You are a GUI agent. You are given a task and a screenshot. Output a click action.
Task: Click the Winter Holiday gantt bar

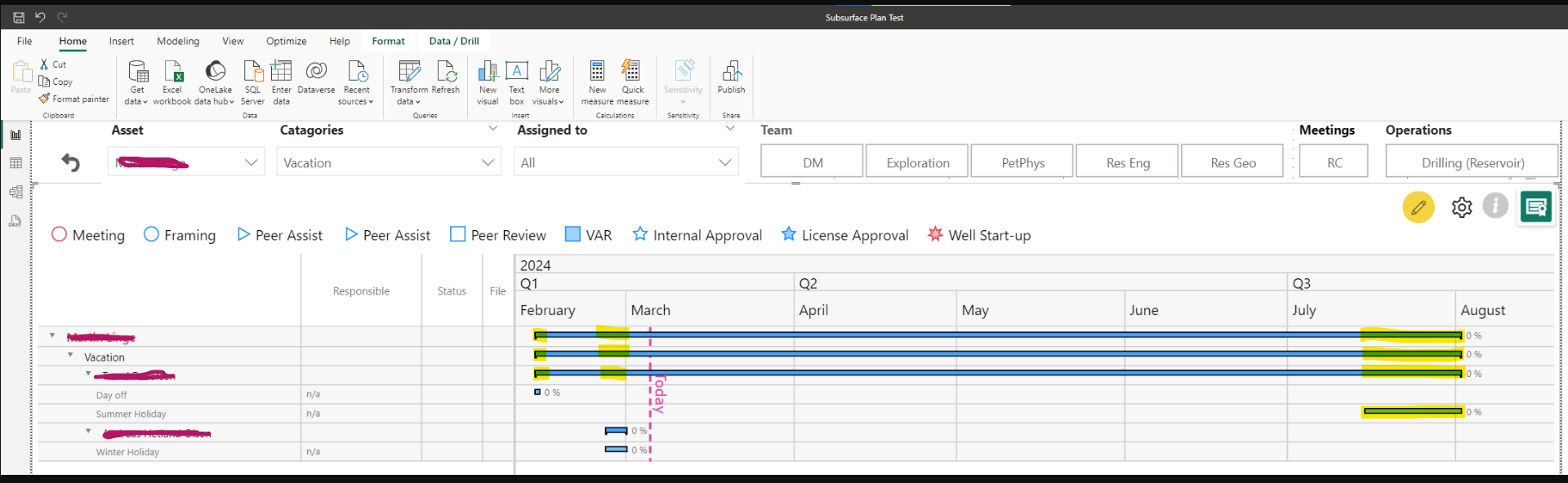pyautogui.click(x=616, y=450)
